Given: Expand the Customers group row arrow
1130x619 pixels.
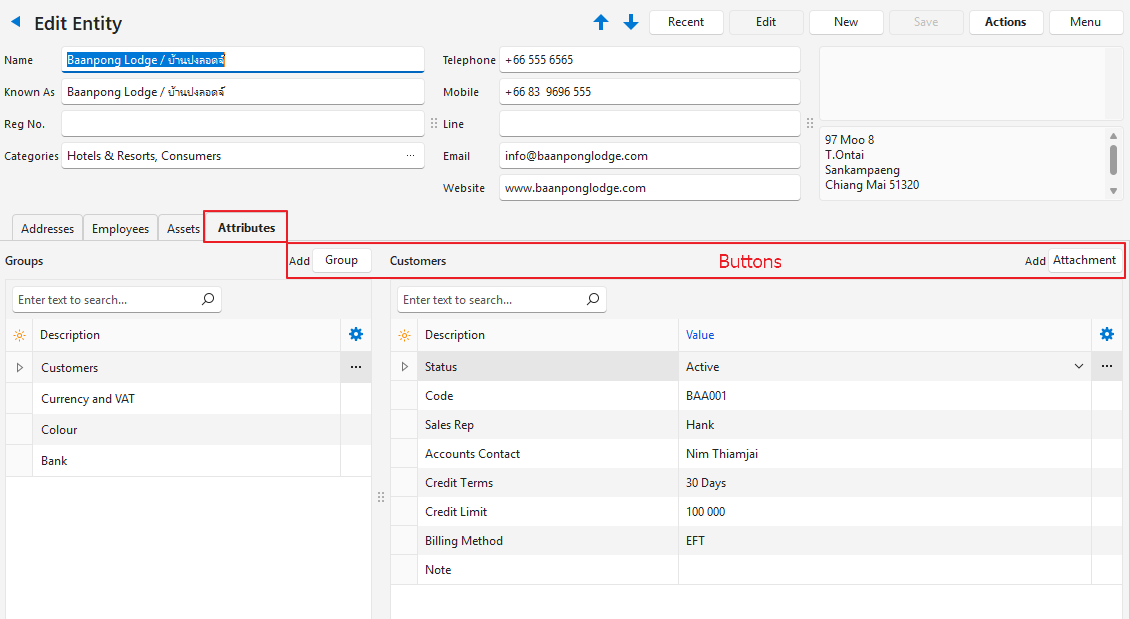Looking at the screenshot, I should (19, 368).
